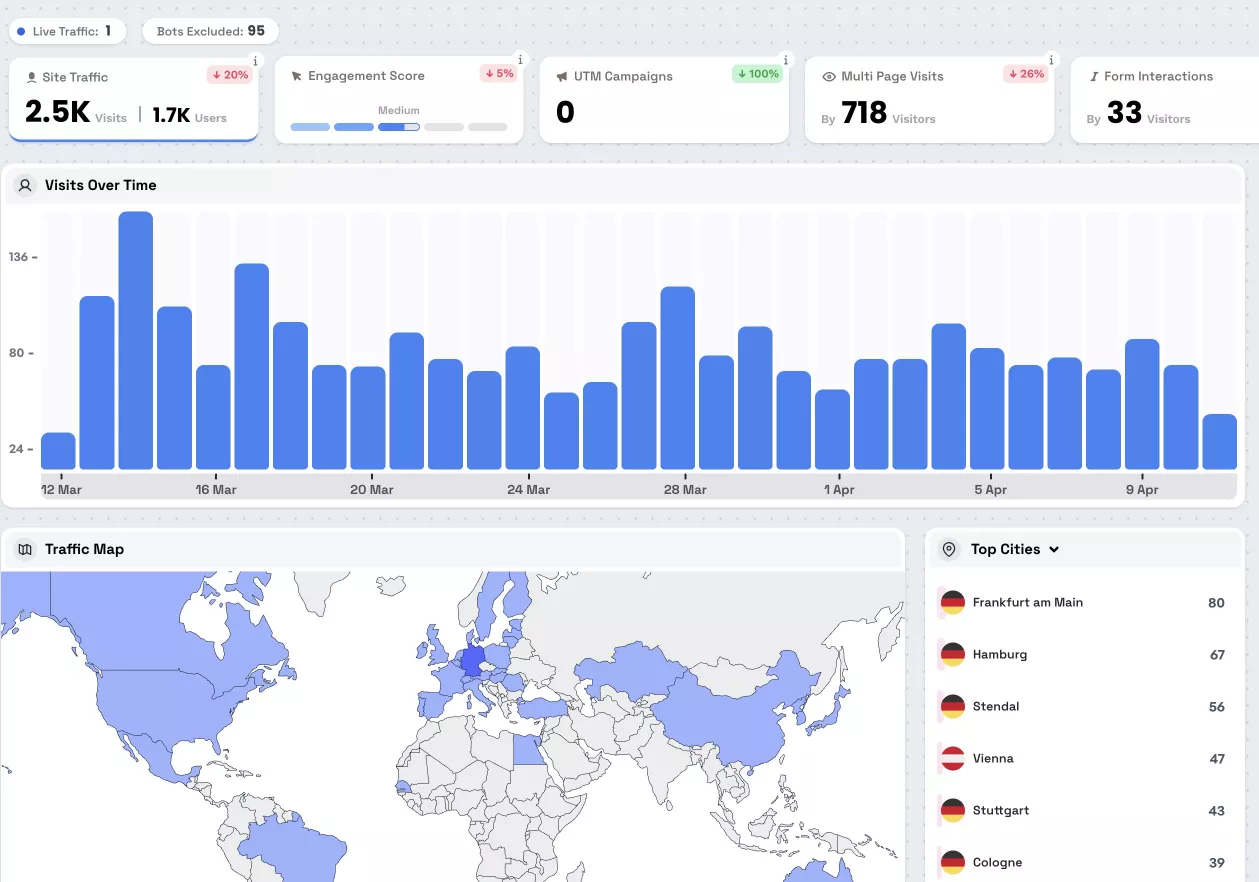Click the Live Traffic pill
Image resolution: width=1259 pixels, height=882 pixels.
click(x=67, y=31)
